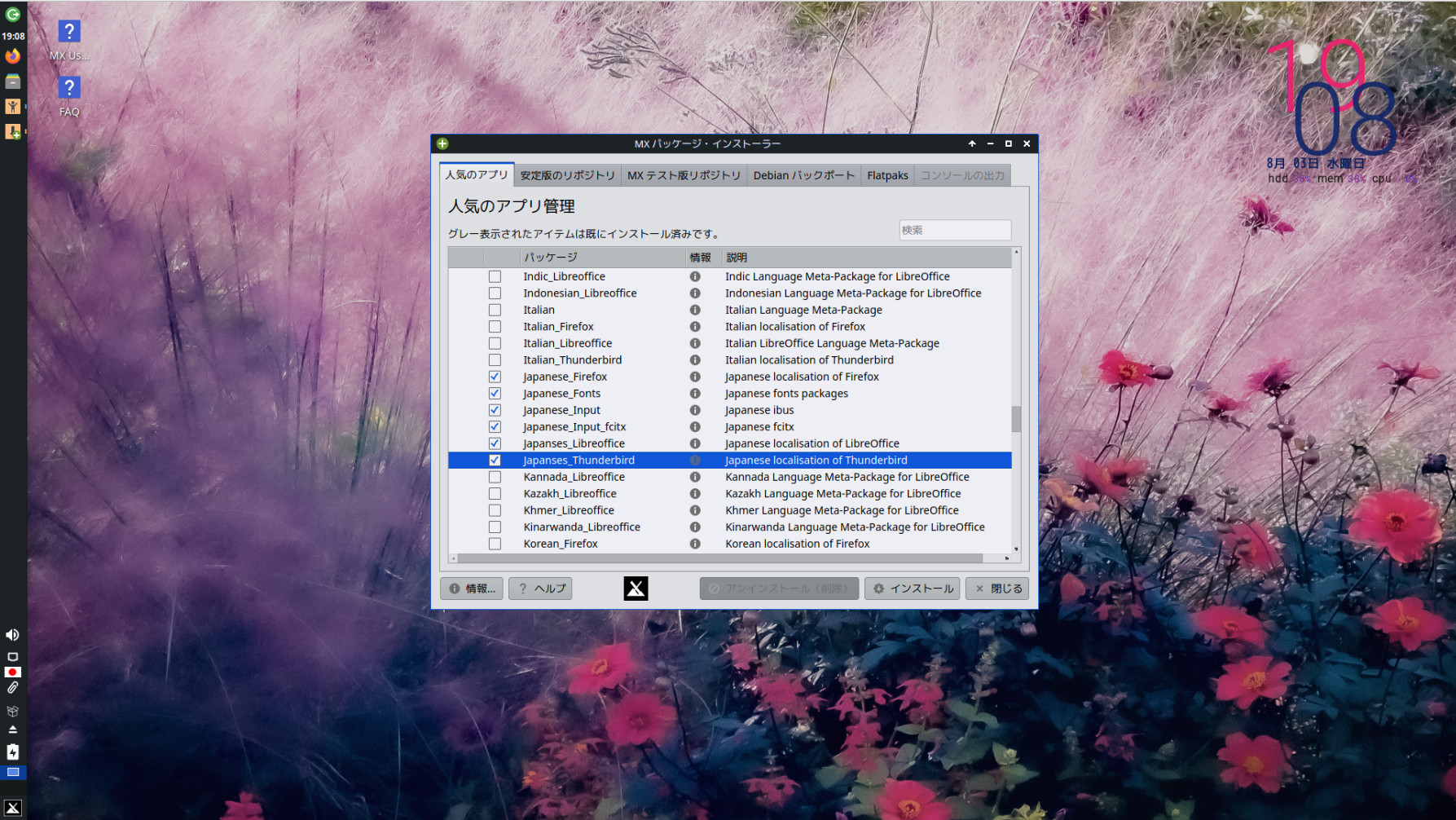Open the MX start menu button
This screenshot has height=820, width=1456.
point(13,808)
